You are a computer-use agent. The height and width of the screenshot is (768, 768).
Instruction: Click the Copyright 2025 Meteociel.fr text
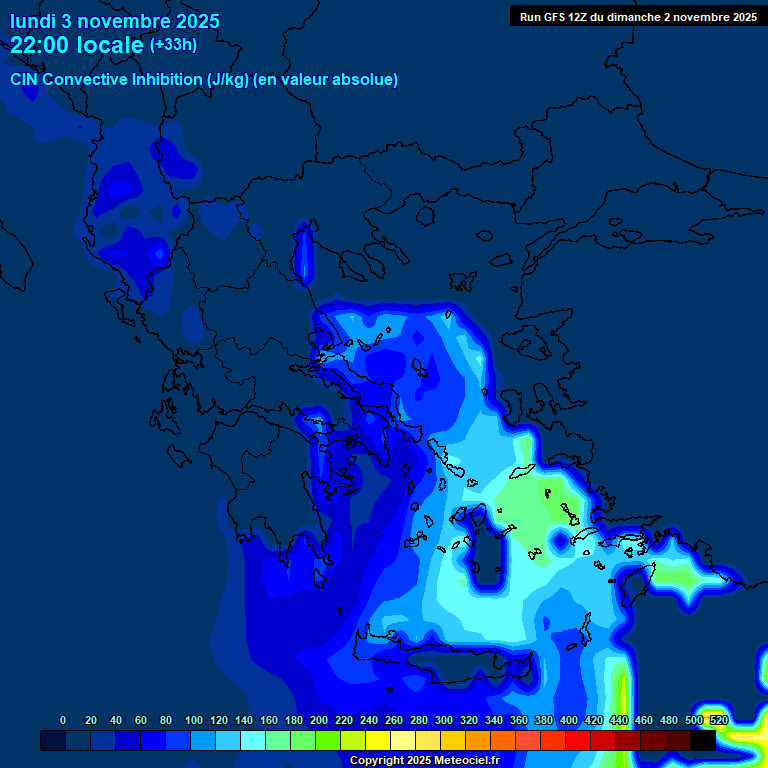(x=424, y=760)
